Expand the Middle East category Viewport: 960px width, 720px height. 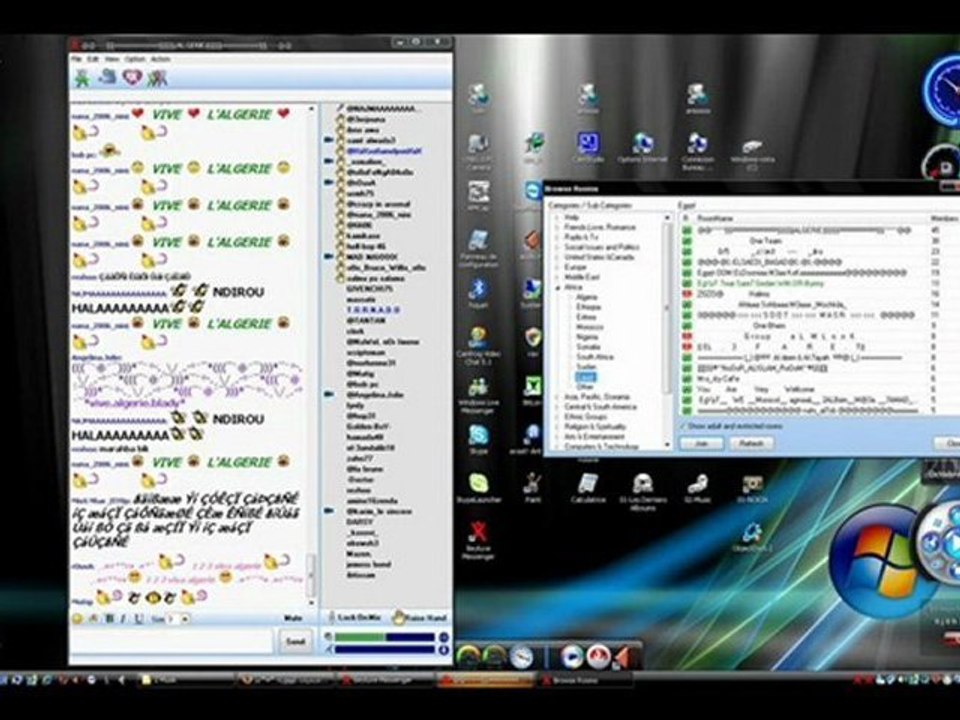[x=557, y=277]
